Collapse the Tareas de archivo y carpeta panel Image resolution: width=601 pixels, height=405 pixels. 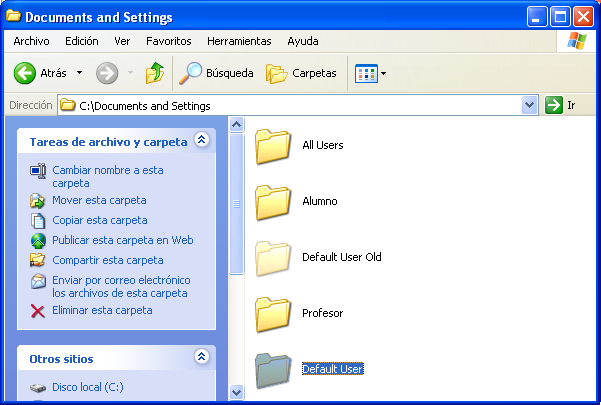coord(201,141)
